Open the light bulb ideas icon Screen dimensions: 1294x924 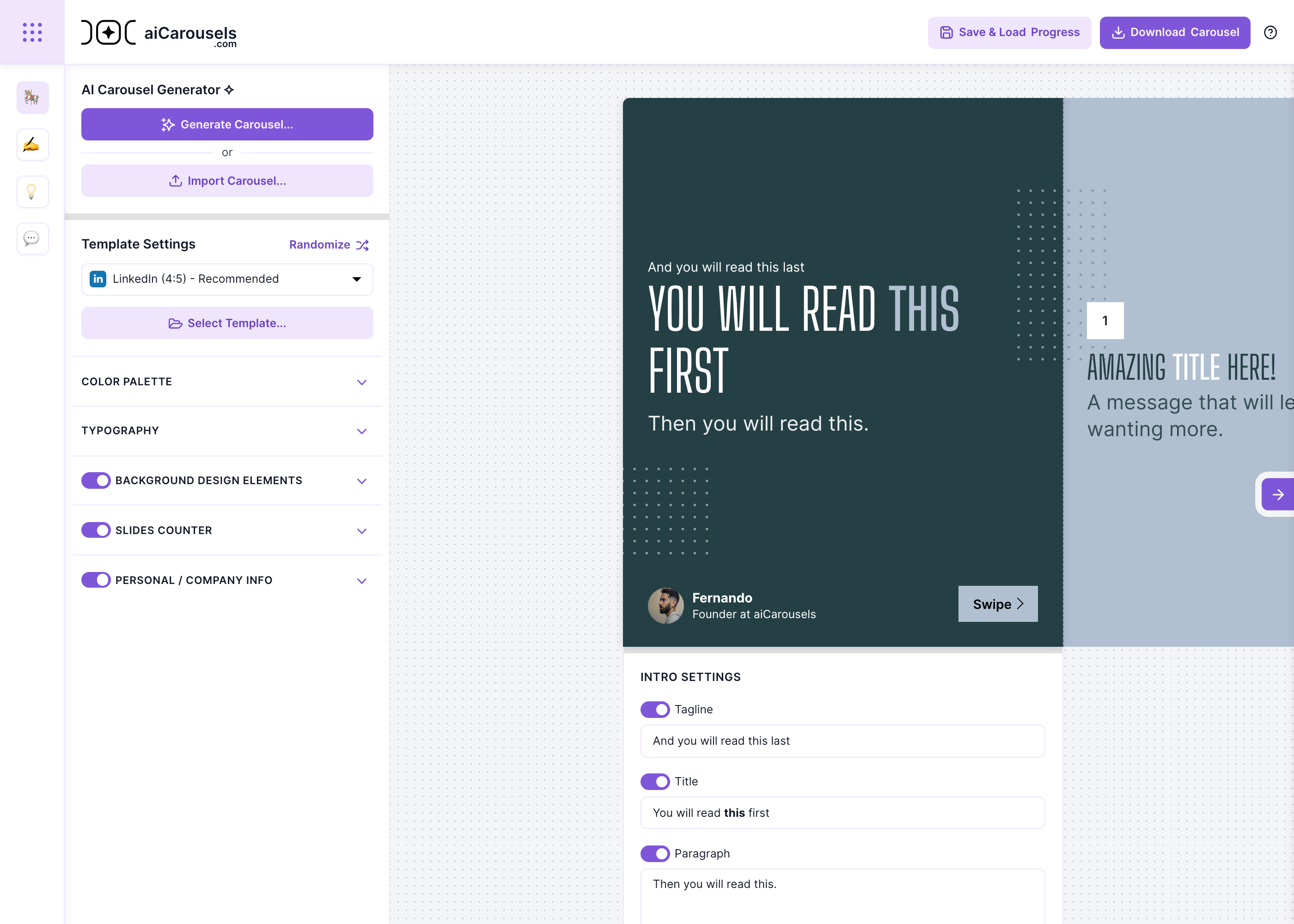(32, 192)
